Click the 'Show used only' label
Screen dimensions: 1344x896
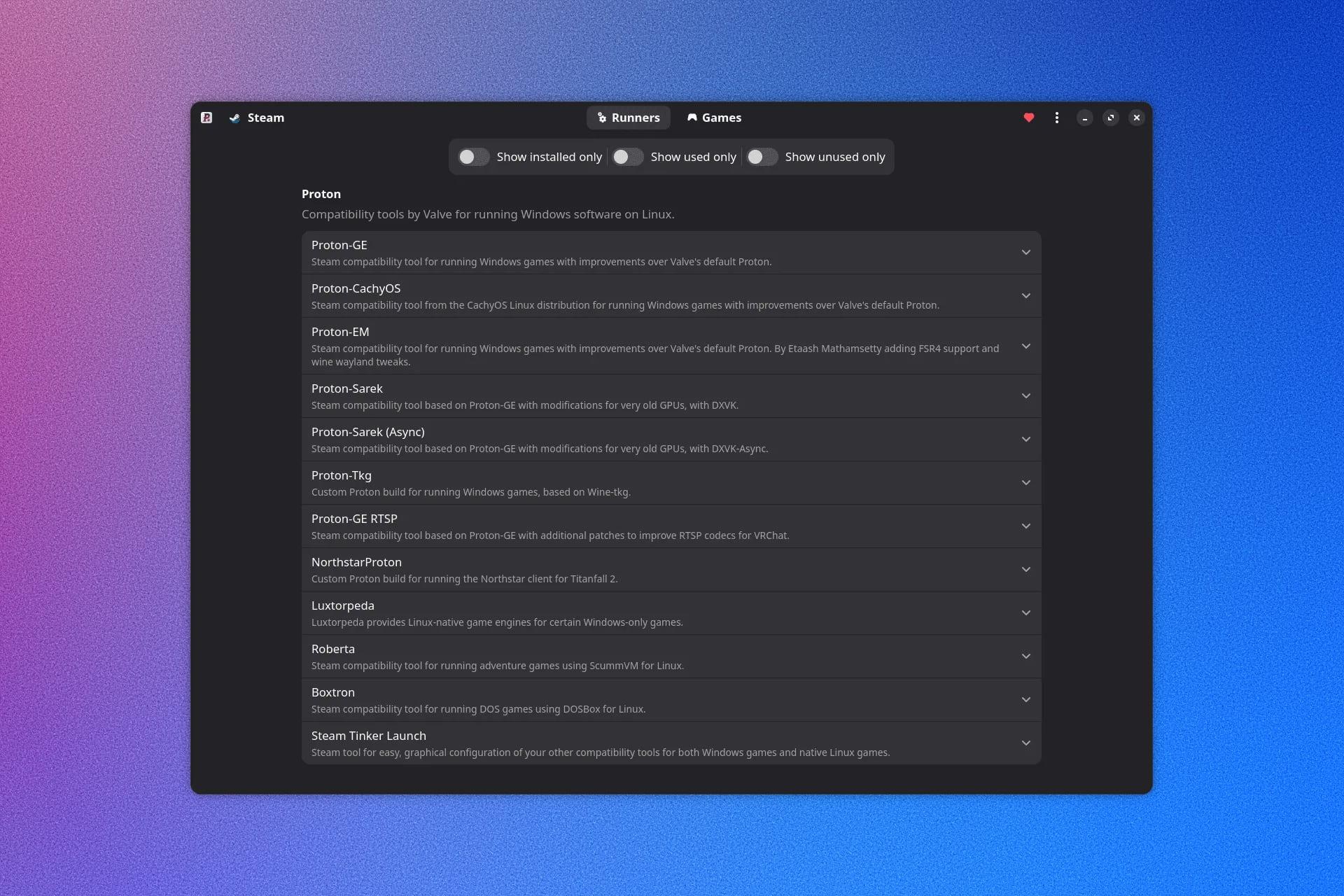click(x=694, y=157)
